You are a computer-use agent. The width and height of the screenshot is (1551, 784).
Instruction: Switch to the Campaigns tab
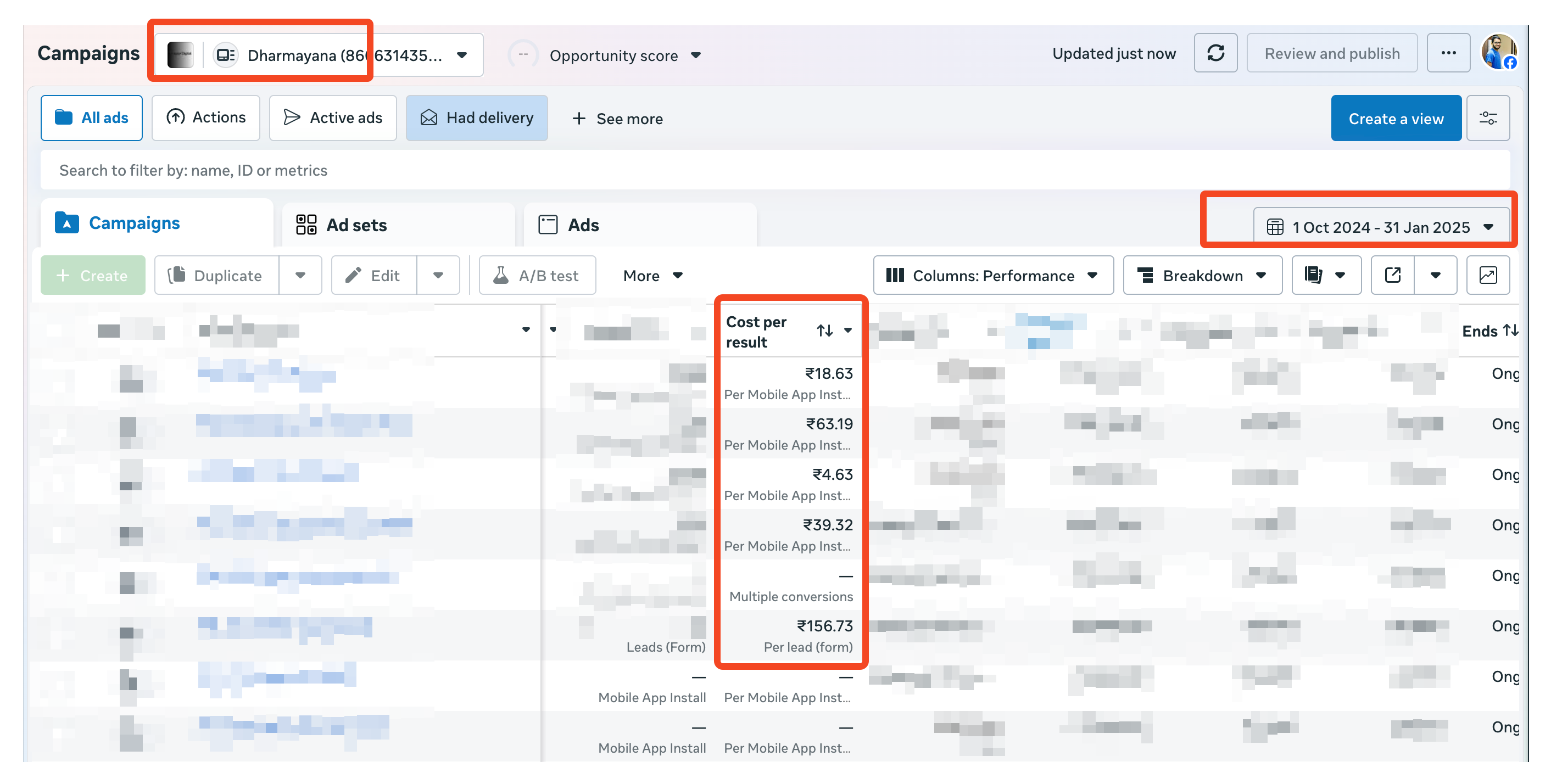(x=157, y=223)
